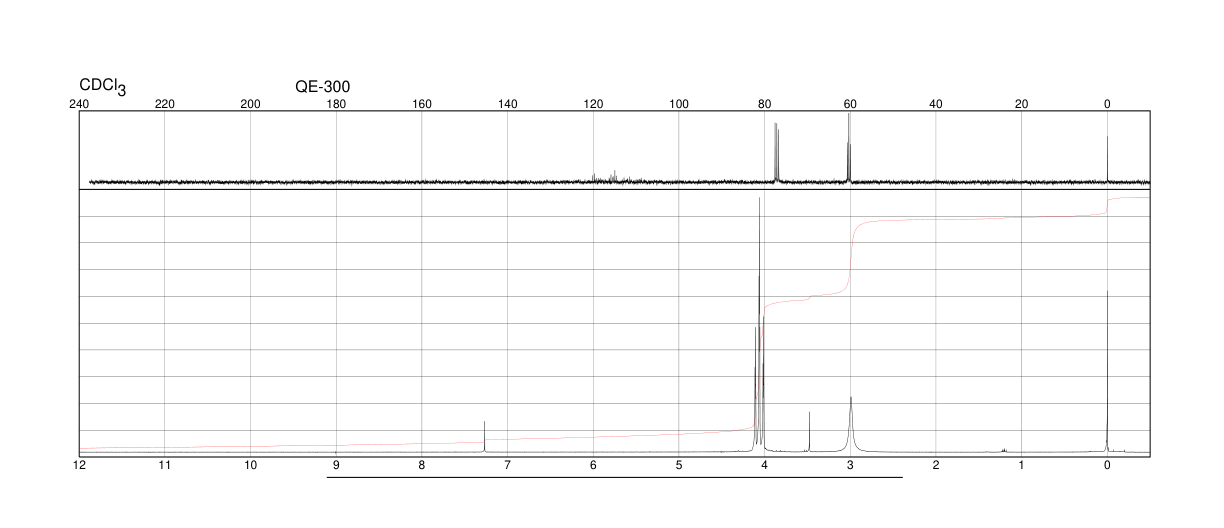The image size is (1224, 528).
Task: Select the 11 ppm label on proton axis
Action: point(165,465)
